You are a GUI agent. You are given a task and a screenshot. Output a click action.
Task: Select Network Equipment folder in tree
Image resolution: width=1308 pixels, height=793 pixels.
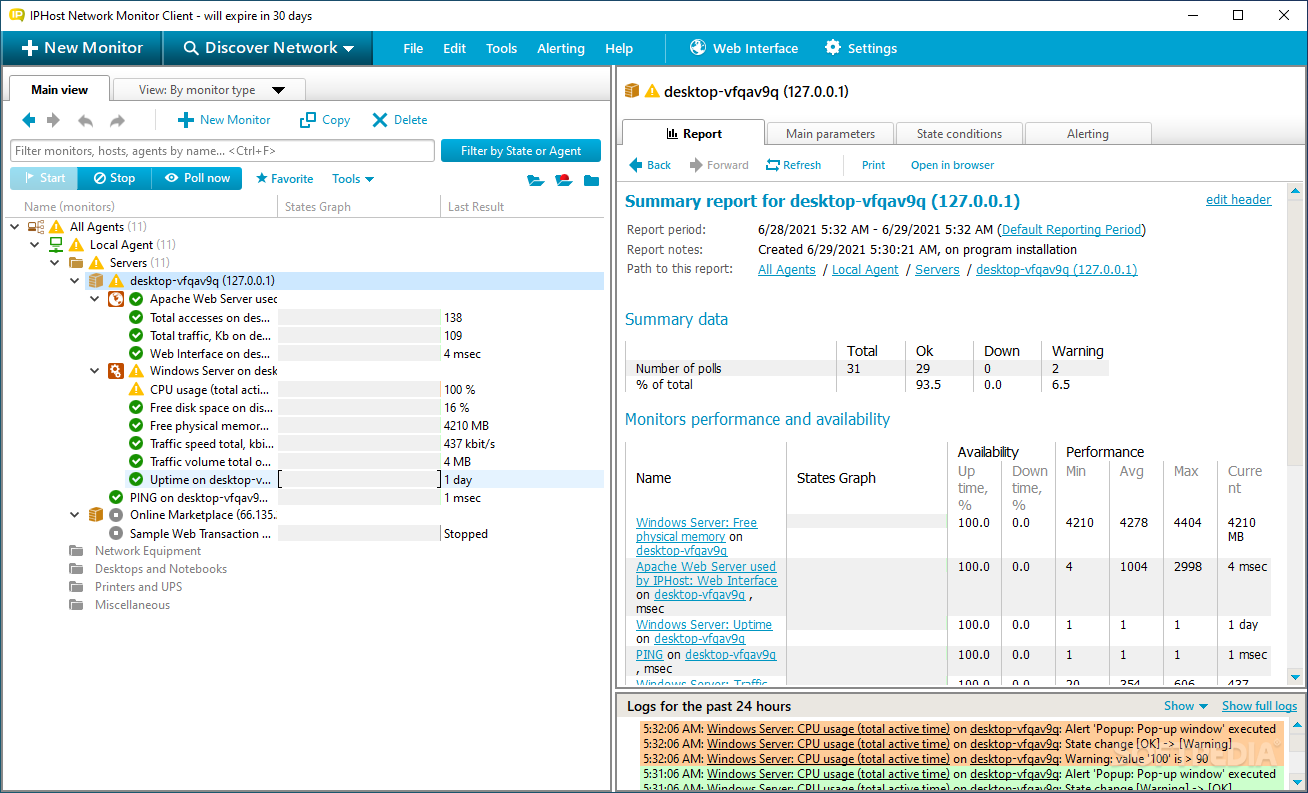pyautogui.click(x=148, y=551)
